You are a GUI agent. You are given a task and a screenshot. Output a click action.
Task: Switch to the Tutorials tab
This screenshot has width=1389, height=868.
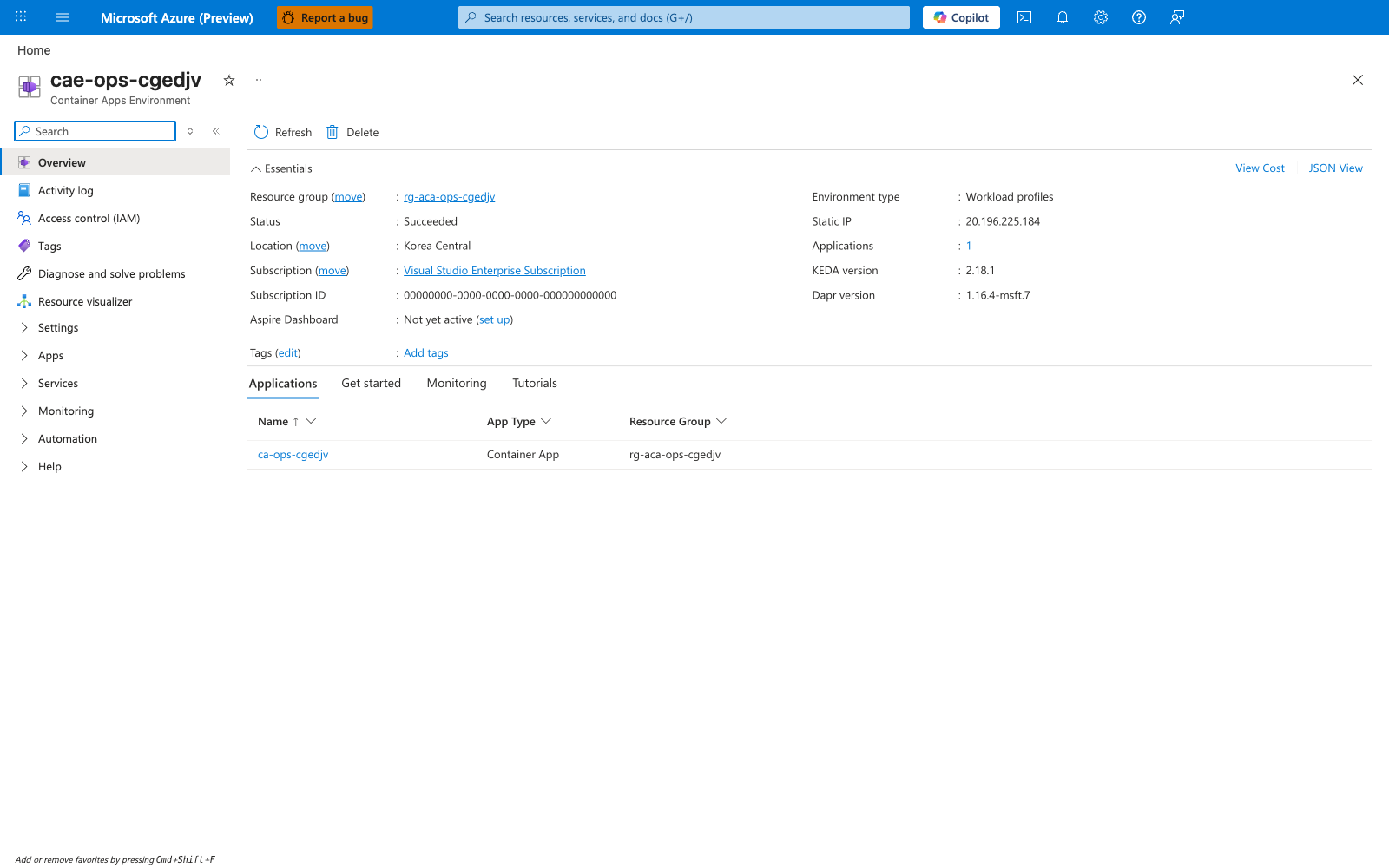[x=535, y=383]
